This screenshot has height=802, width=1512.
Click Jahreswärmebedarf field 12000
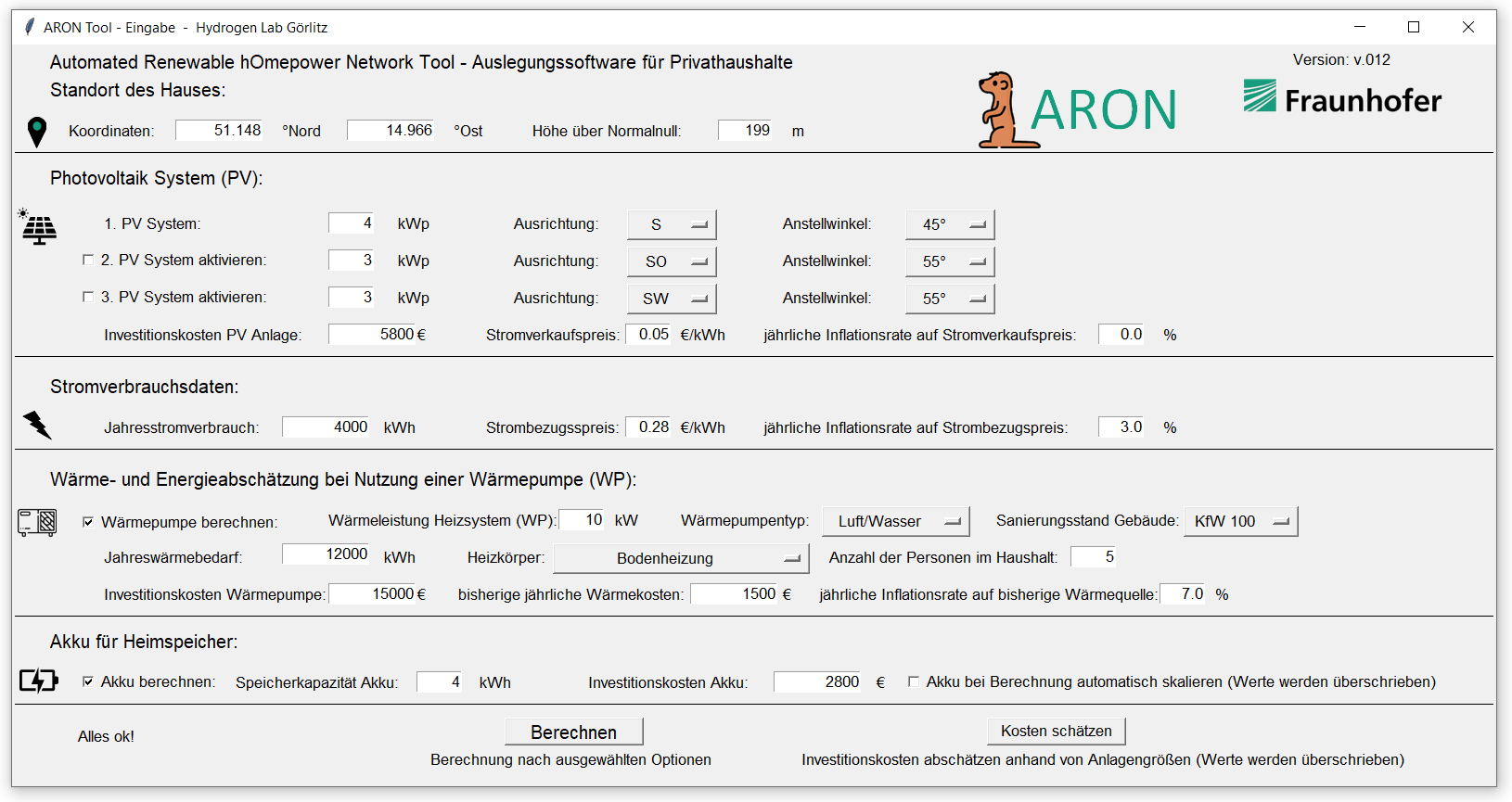[326, 554]
